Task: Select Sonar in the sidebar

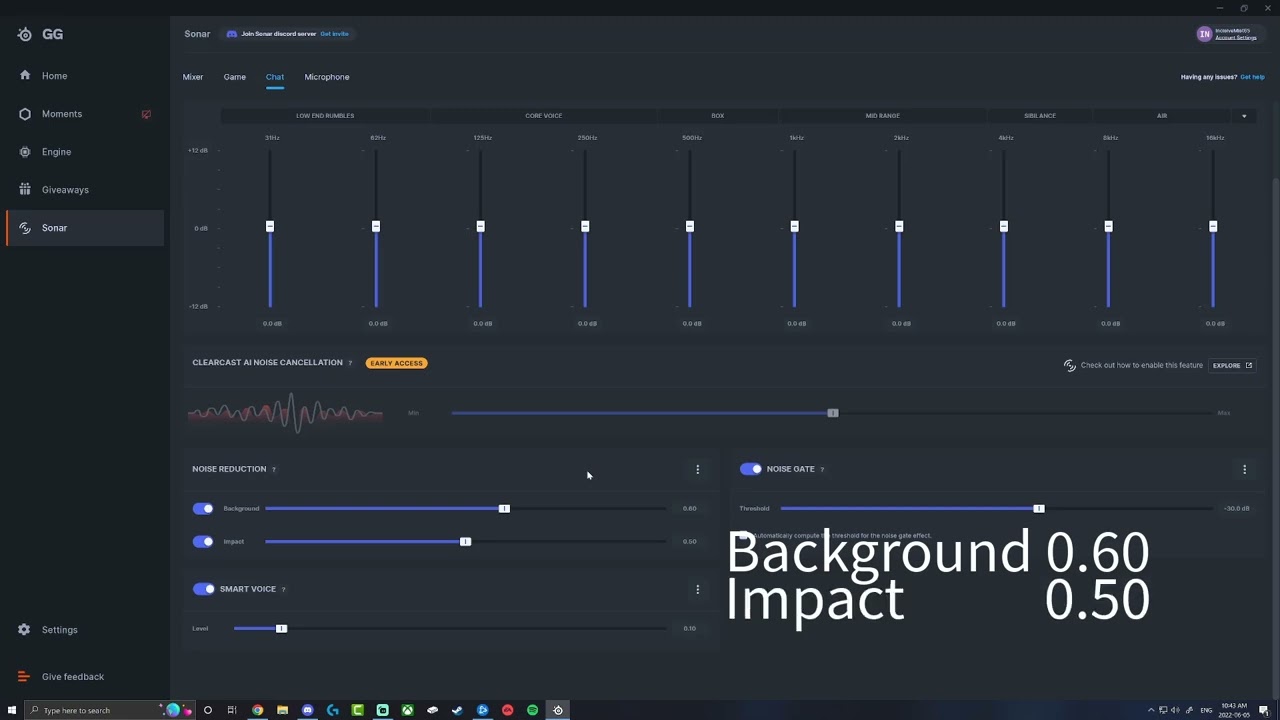Action: click(84, 228)
